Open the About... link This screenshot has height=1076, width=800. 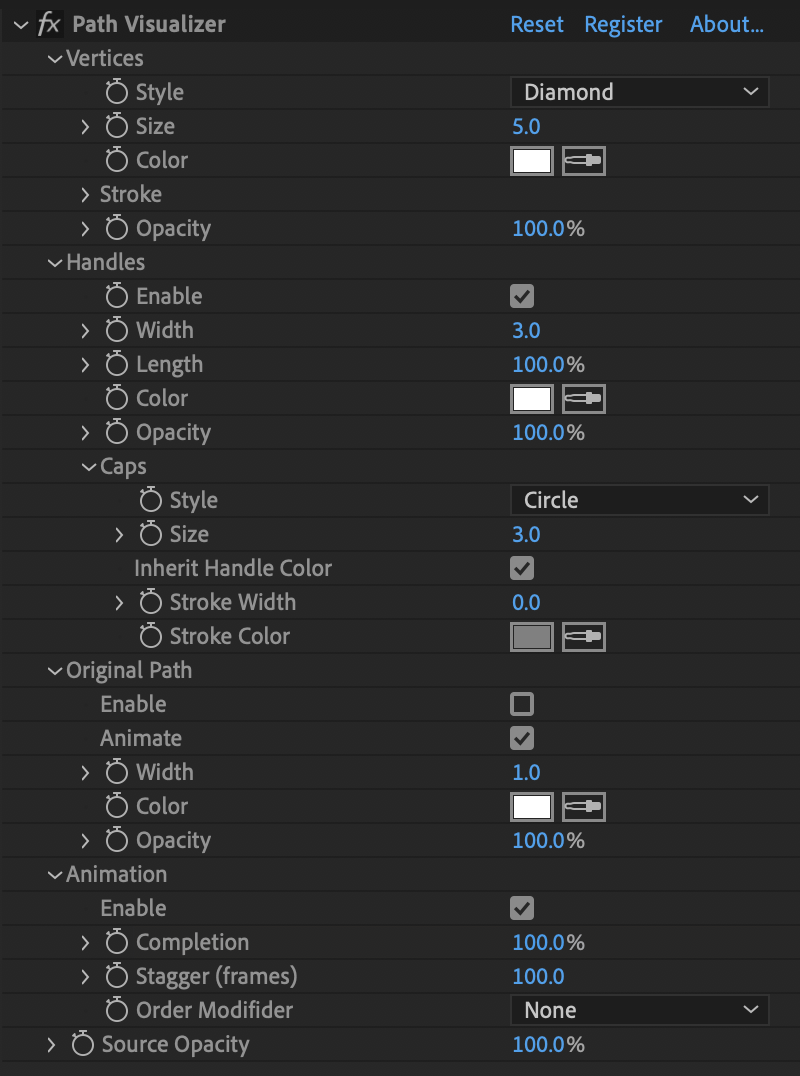(727, 24)
